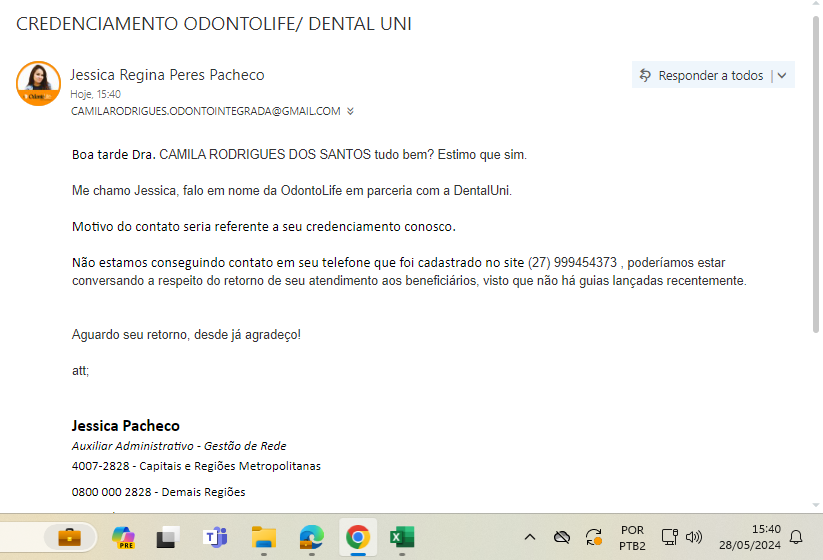Screen dimensions: 823x560
Task: Expand the recipient details chevron
Action: [350, 111]
